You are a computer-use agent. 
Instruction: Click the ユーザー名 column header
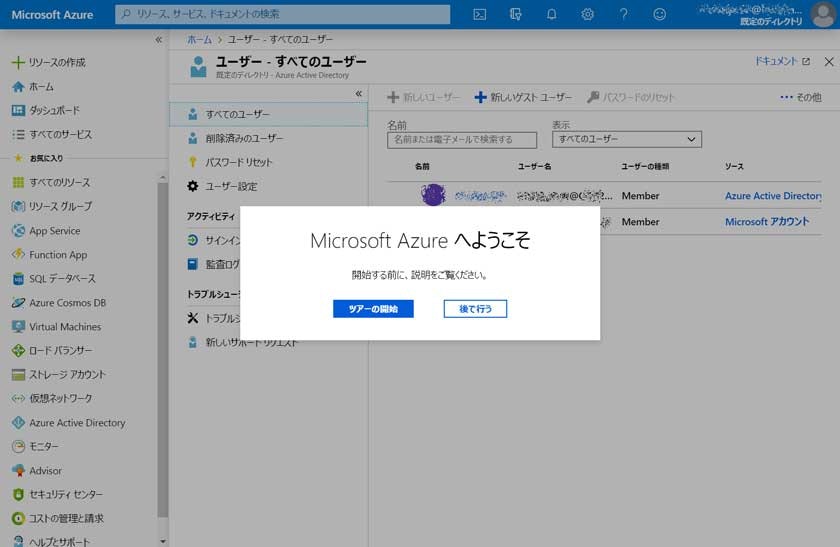[534, 167]
